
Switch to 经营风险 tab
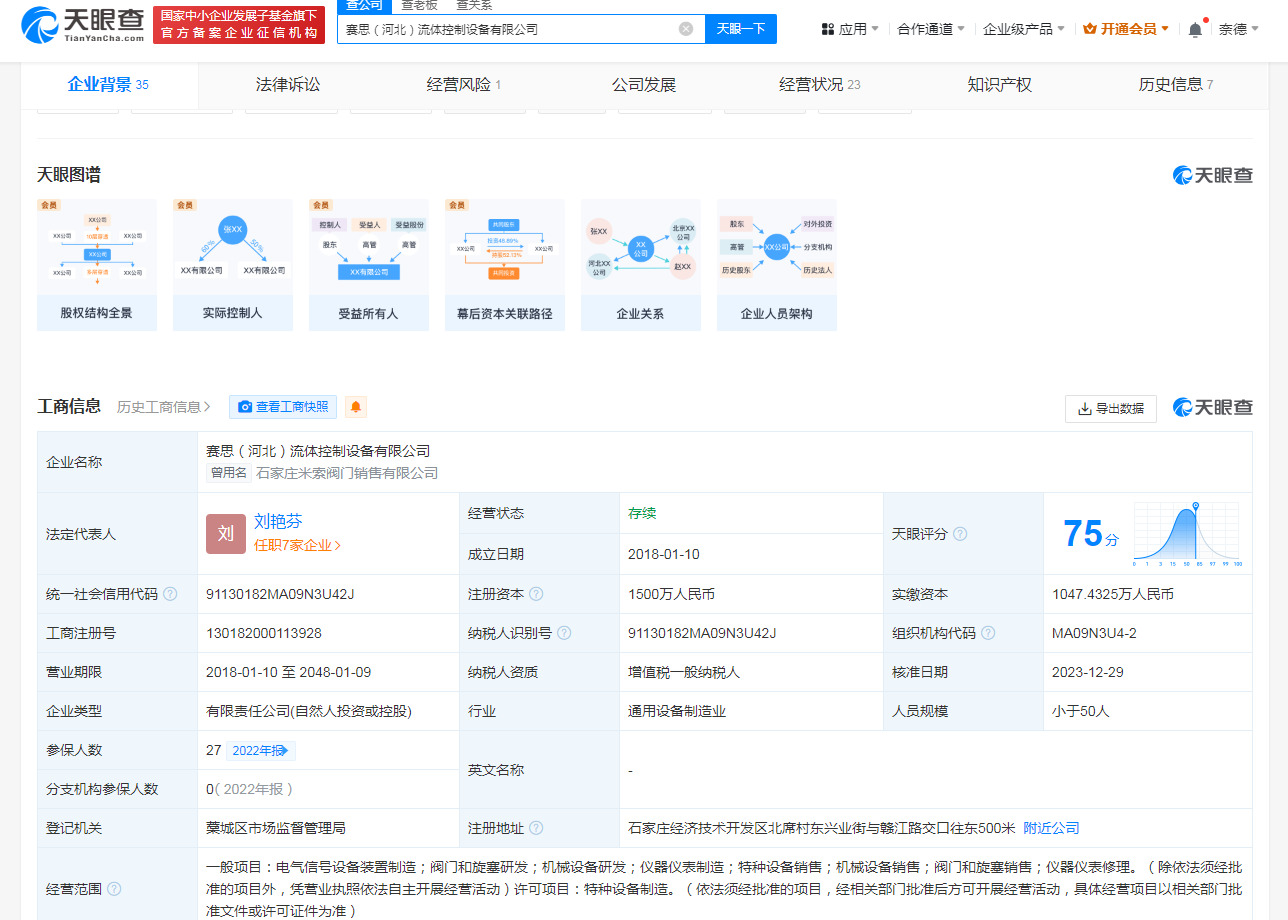pos(464,85)
